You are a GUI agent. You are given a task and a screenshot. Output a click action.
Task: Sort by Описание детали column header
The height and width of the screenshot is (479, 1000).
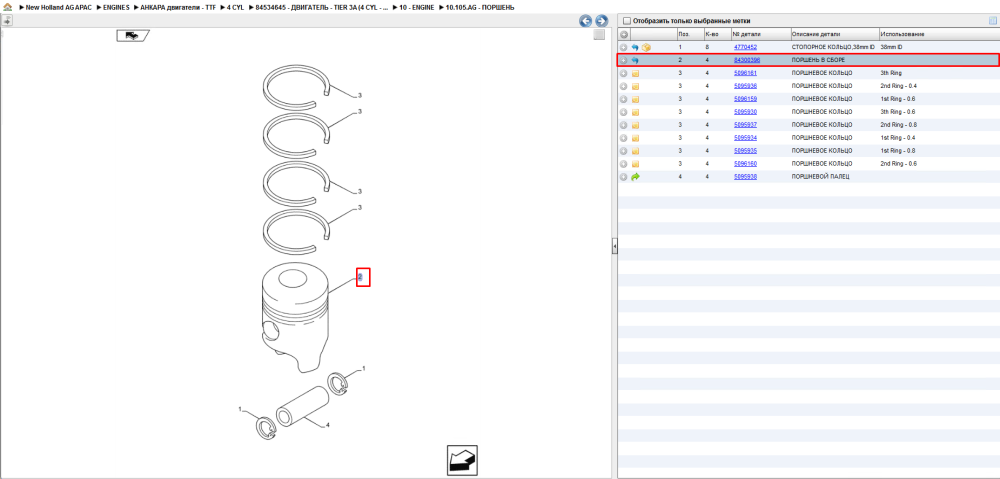coord(834,34)
